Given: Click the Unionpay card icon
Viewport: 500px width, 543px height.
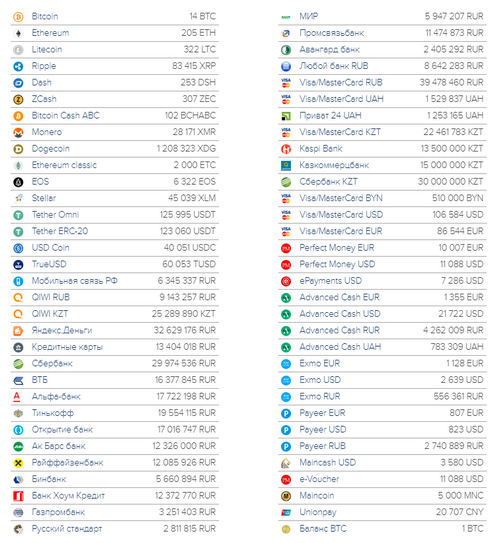Looking at the screenshot, I should click(x=286, y=513).
